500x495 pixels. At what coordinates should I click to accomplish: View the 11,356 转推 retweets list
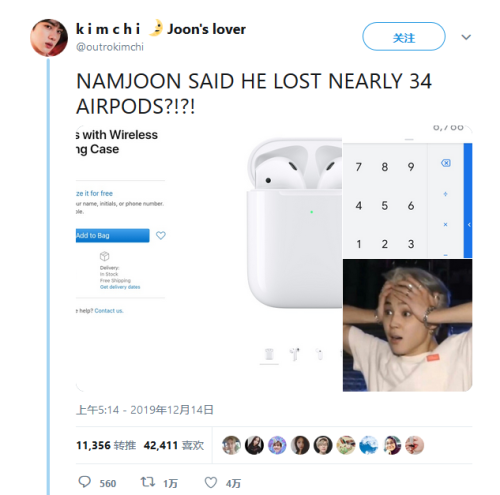pyautogui.click(x=106, y=445)
